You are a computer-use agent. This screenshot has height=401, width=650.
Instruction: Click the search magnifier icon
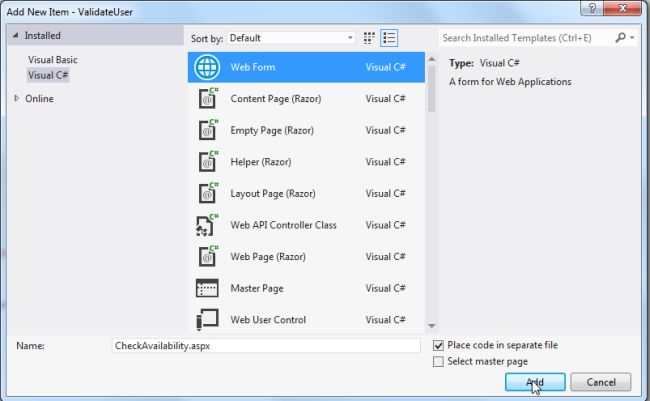620,38
